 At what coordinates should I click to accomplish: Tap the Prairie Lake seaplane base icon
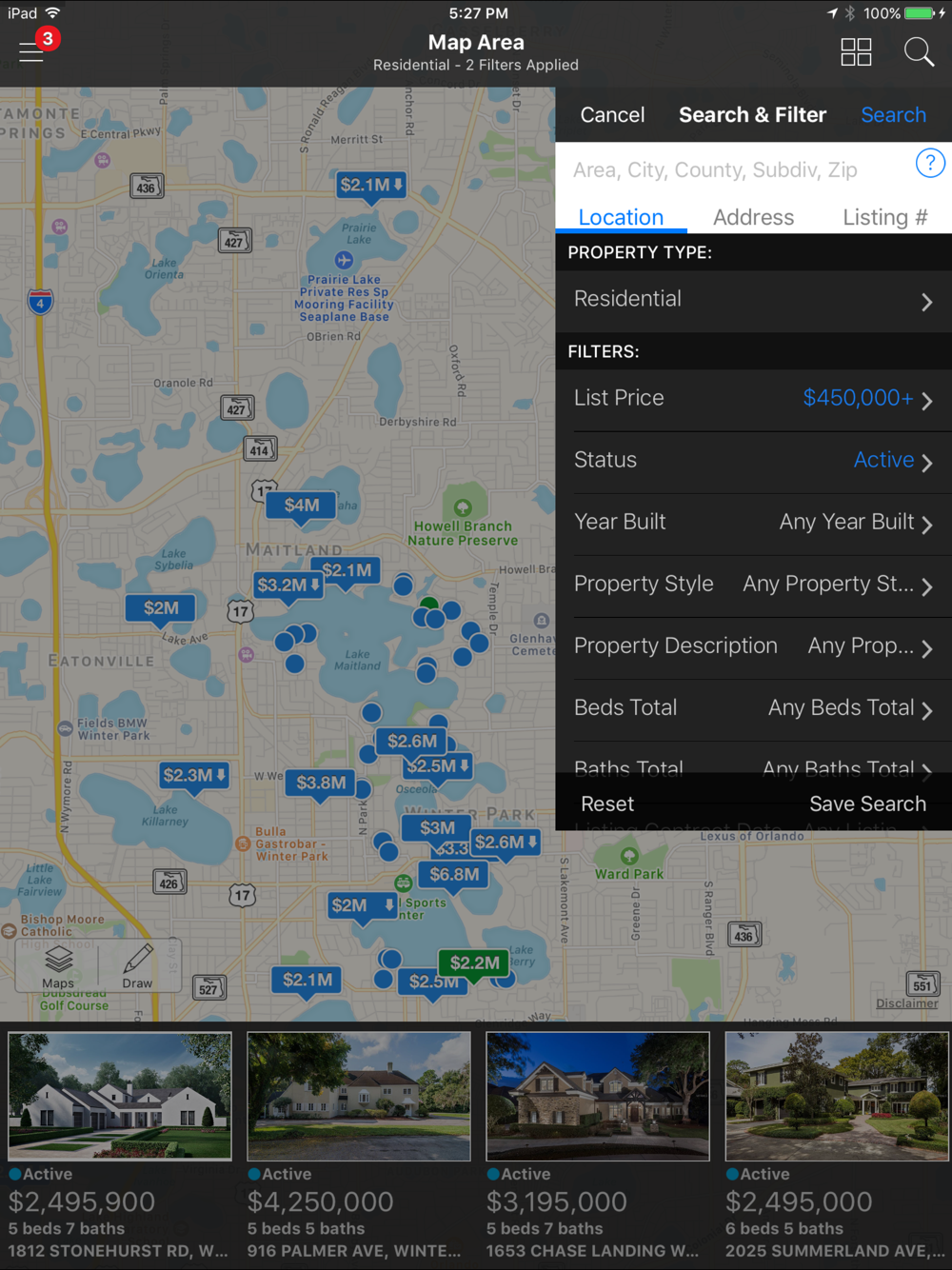[x=345, y=260]
